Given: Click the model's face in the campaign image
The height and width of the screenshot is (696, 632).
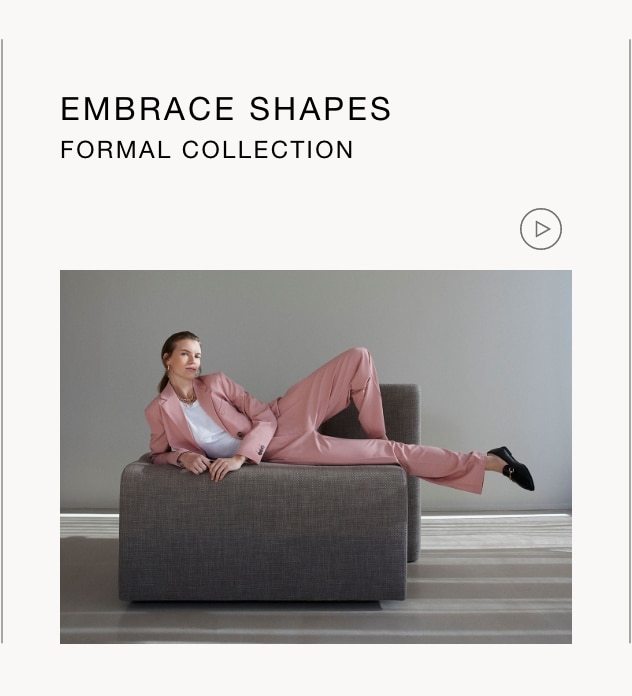Looking at the screenshot, I should coord(187,358).
